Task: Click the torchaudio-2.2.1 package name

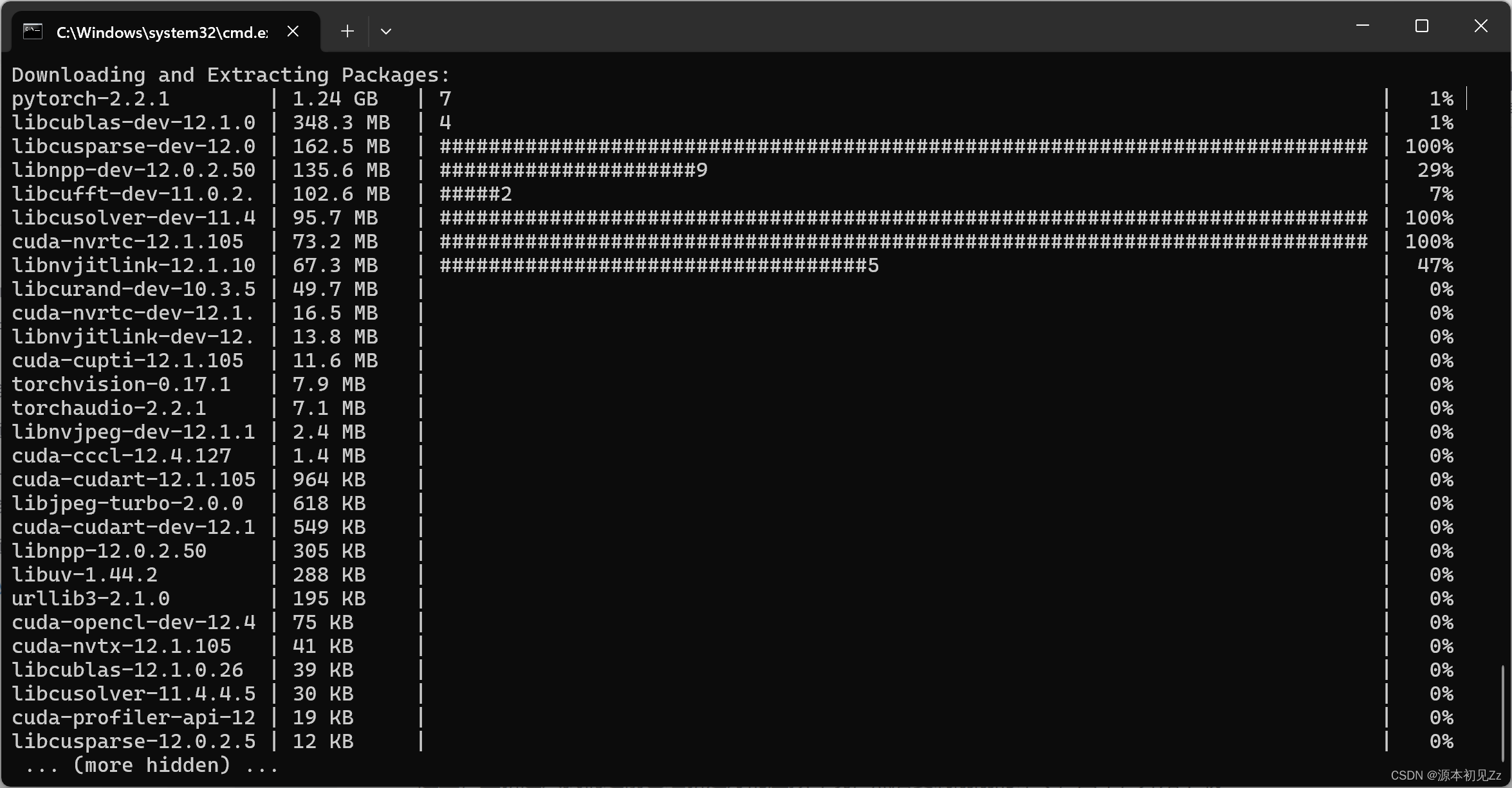Action: tap(109, 408)
